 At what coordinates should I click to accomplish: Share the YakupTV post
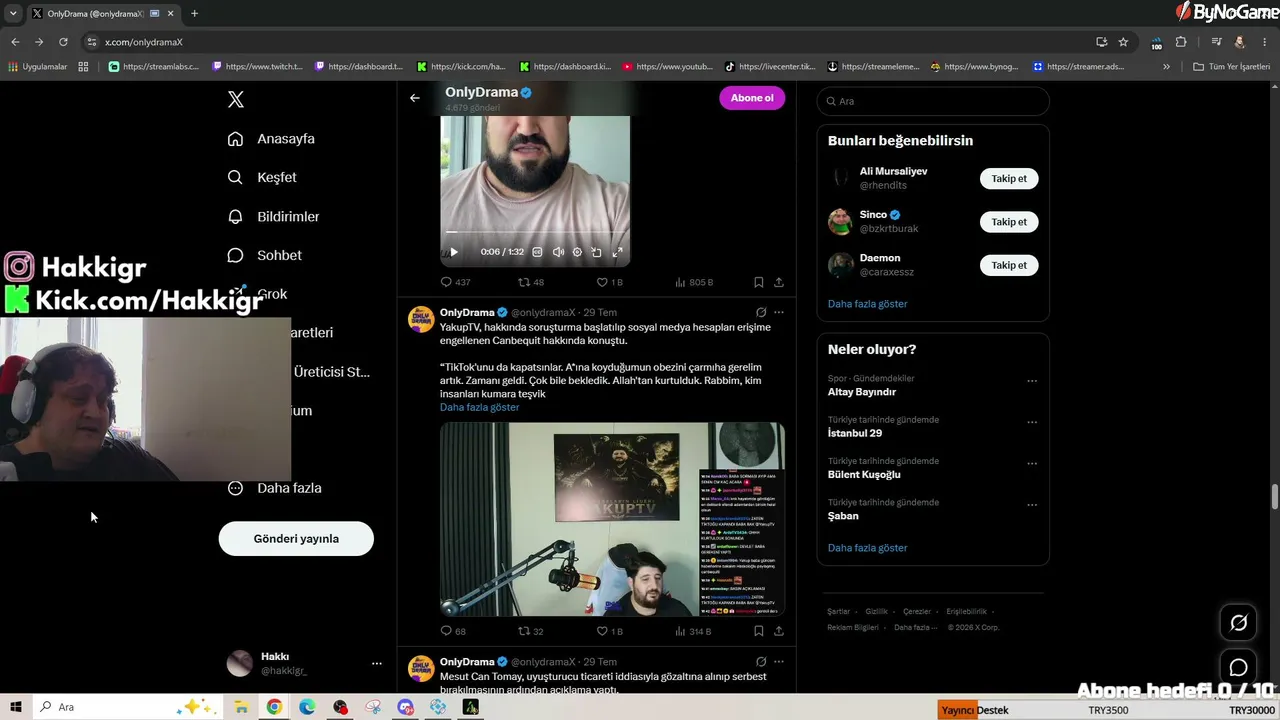(779, 631)
